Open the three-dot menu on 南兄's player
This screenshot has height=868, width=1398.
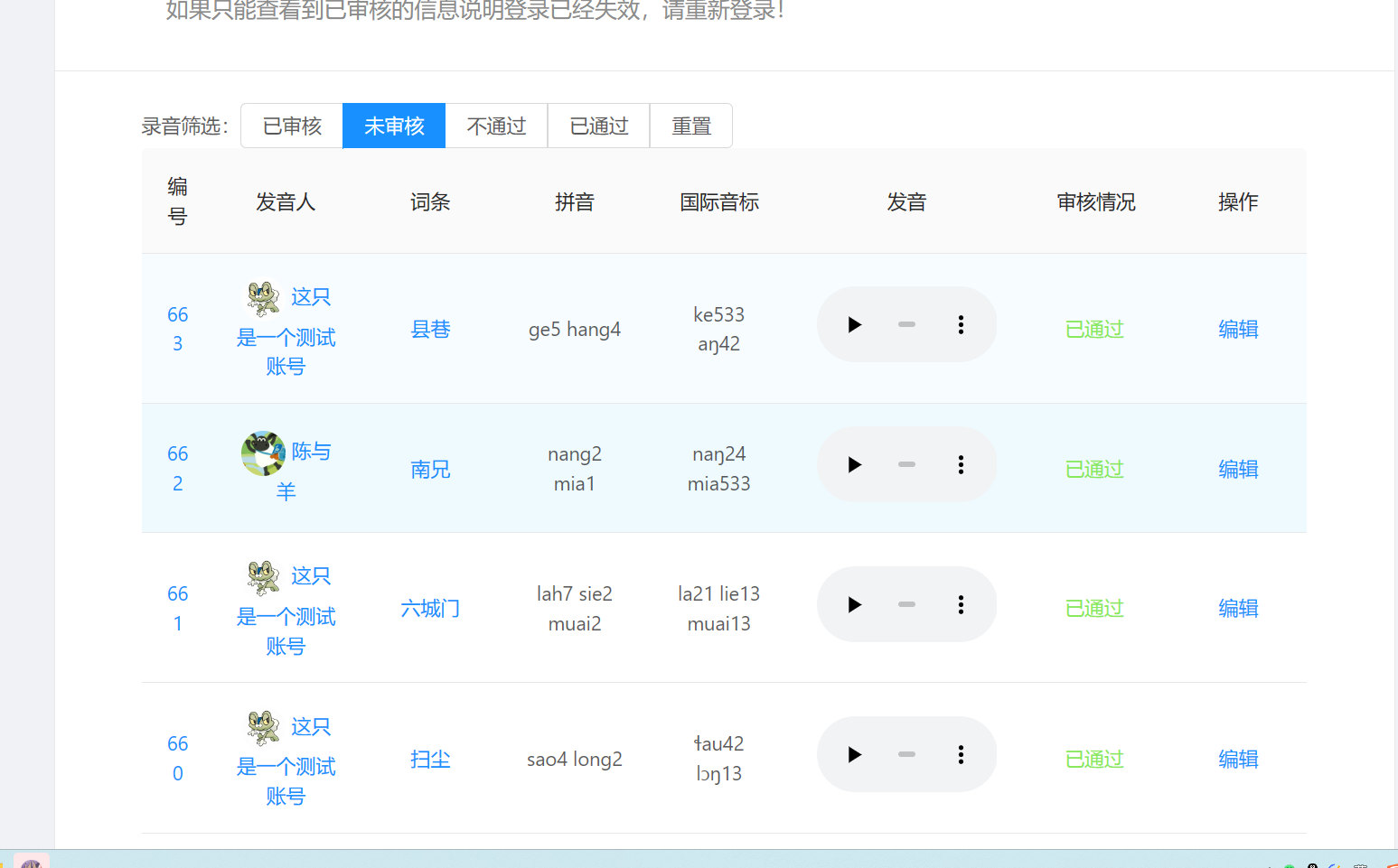tap(960, 464)
